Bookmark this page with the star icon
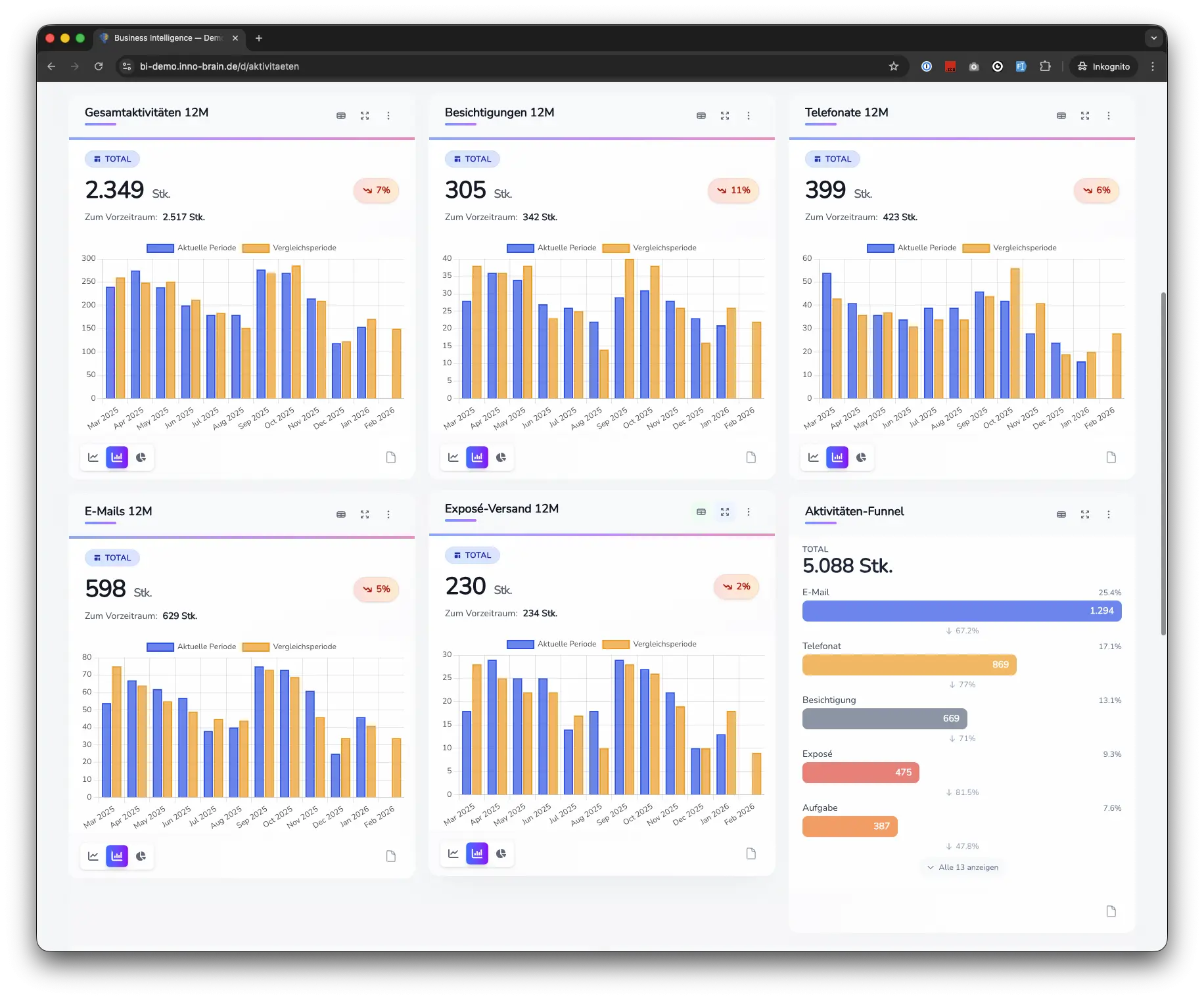The image size is (1204, 1000). coord(894,66)
